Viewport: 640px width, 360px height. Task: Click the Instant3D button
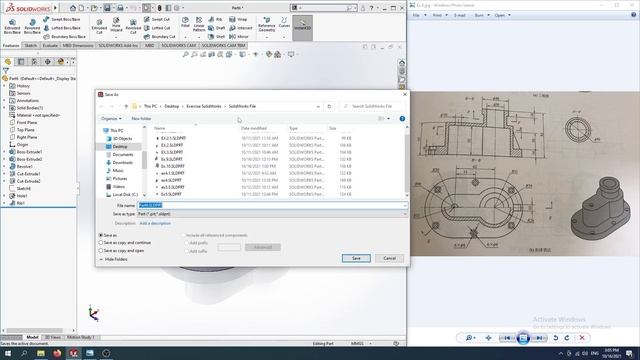(302, 28)
